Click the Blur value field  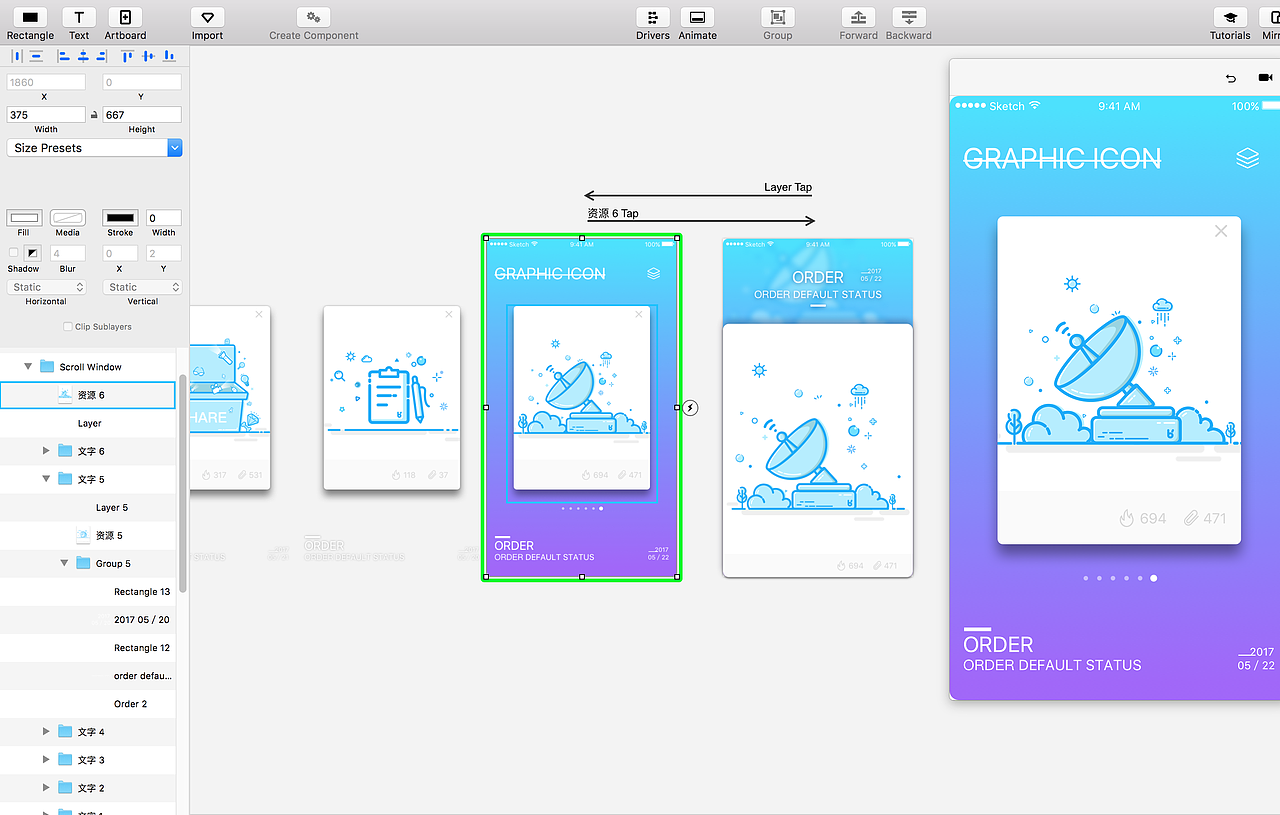pyautogui.click(x=68, y=254)
